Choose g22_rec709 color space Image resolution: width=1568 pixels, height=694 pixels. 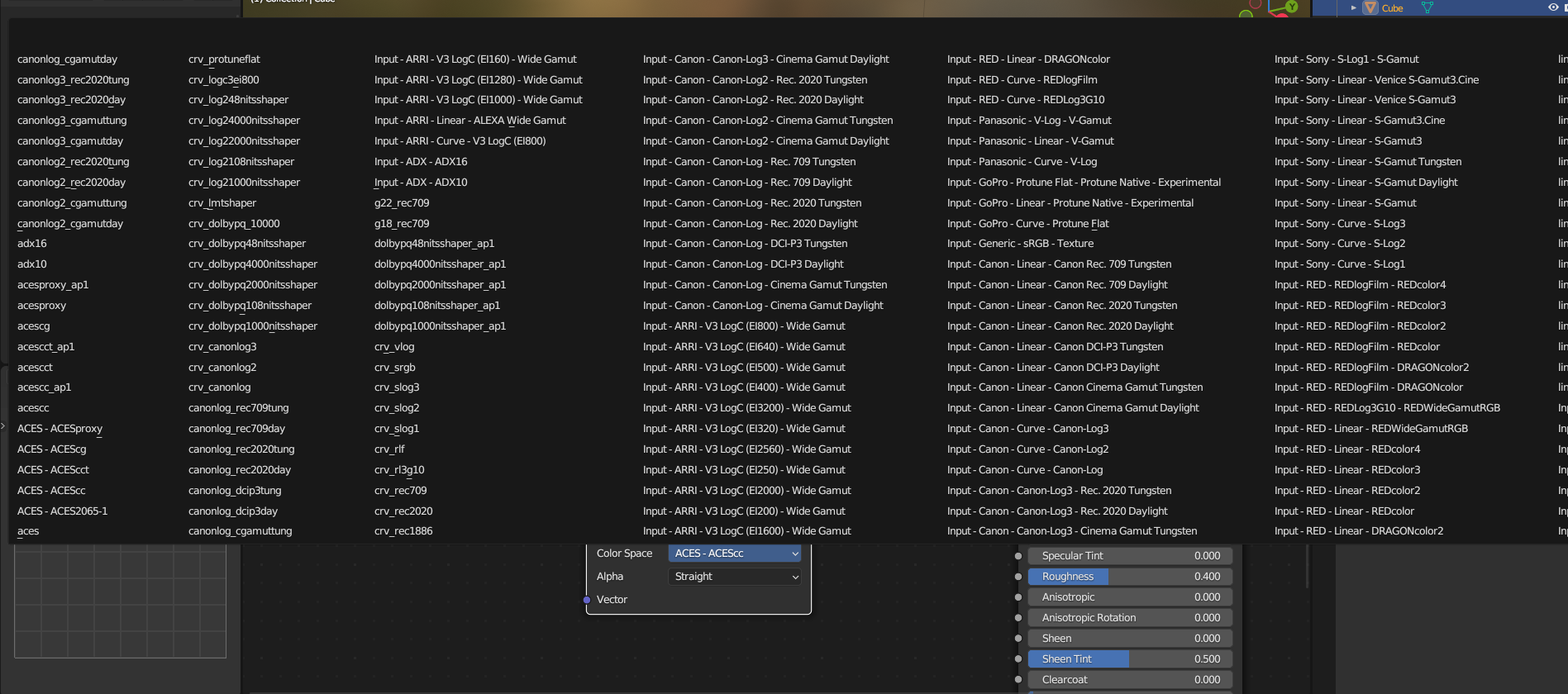pyautogui.click(x=402, y=203)
